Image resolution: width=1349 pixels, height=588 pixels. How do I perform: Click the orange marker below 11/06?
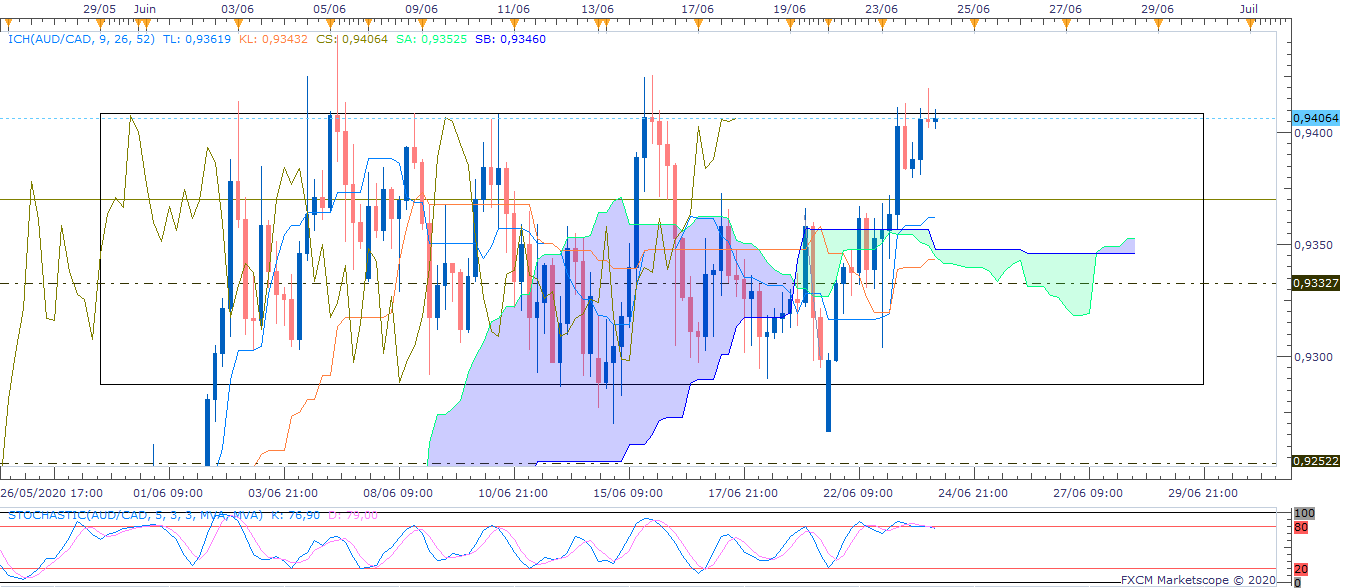[512, 21]
